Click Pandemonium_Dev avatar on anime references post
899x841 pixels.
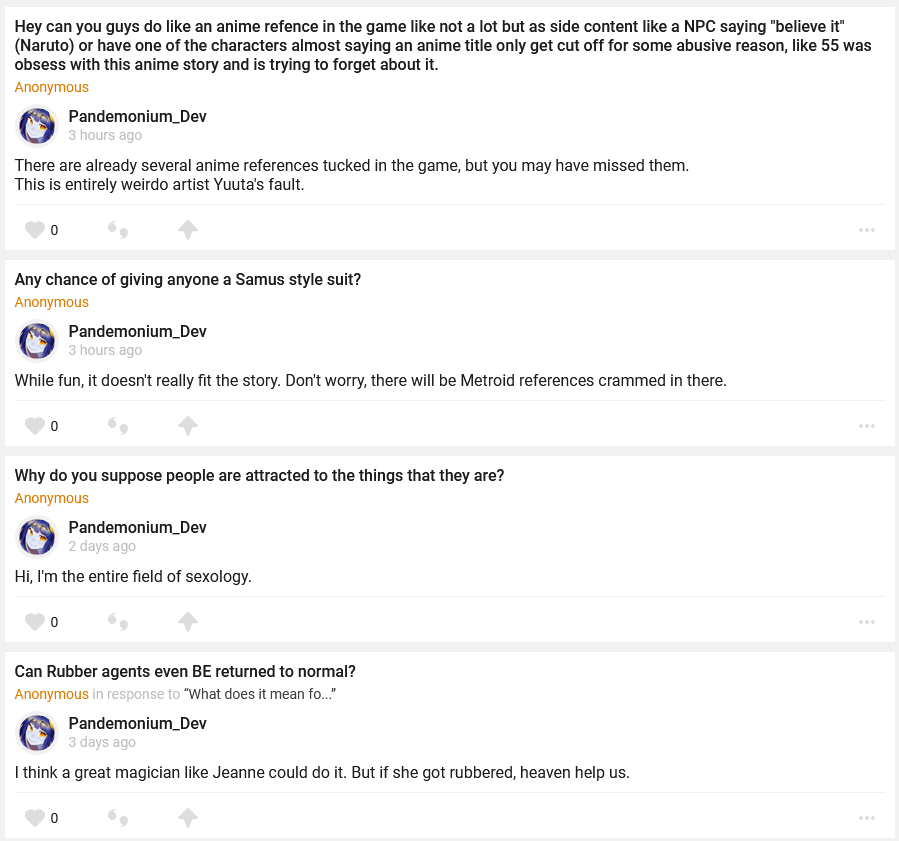click(x=37, y=126)
